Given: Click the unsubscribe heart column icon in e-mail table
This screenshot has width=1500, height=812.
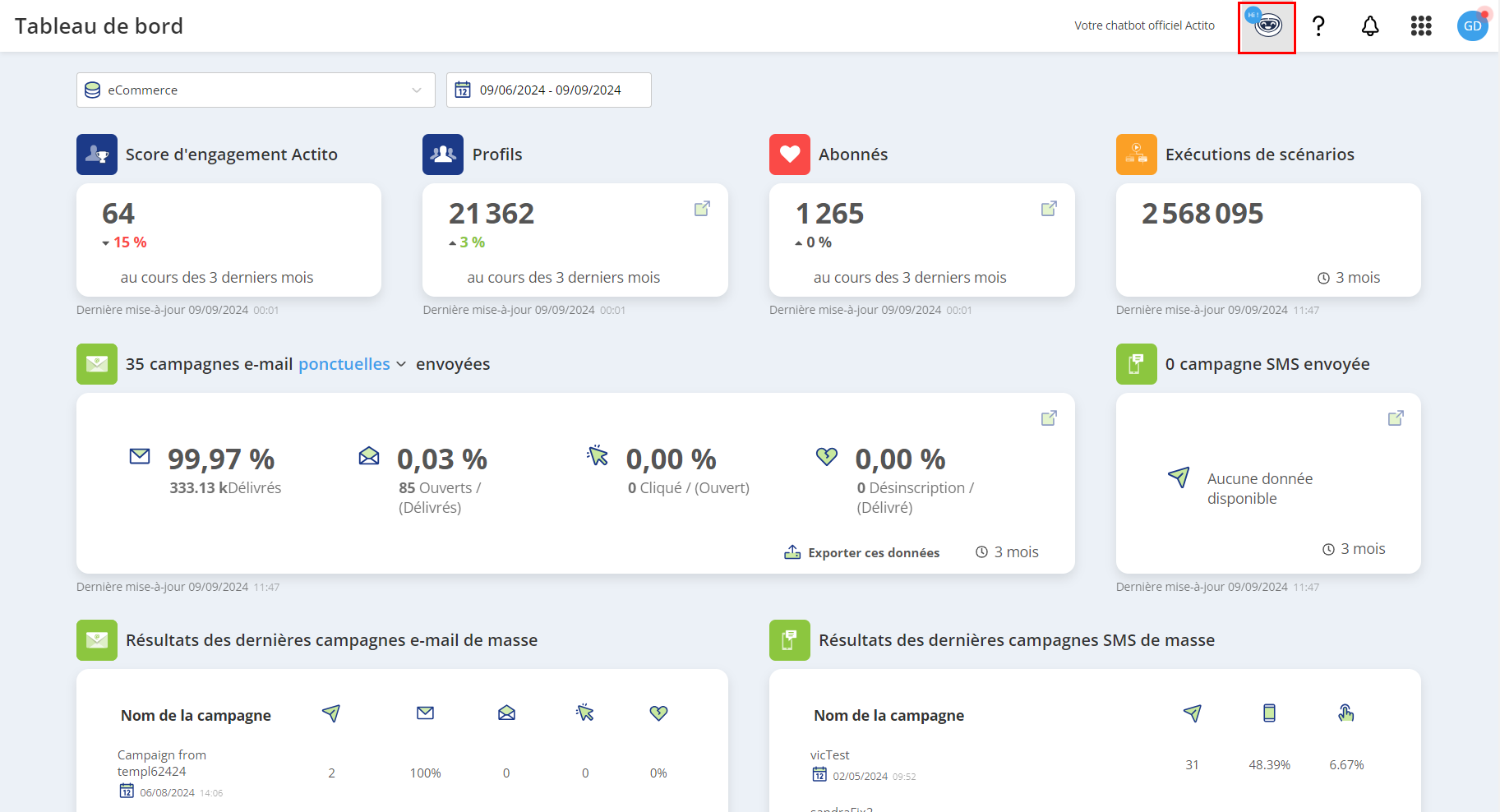Looking at the screenshot, I should point(658,713).
